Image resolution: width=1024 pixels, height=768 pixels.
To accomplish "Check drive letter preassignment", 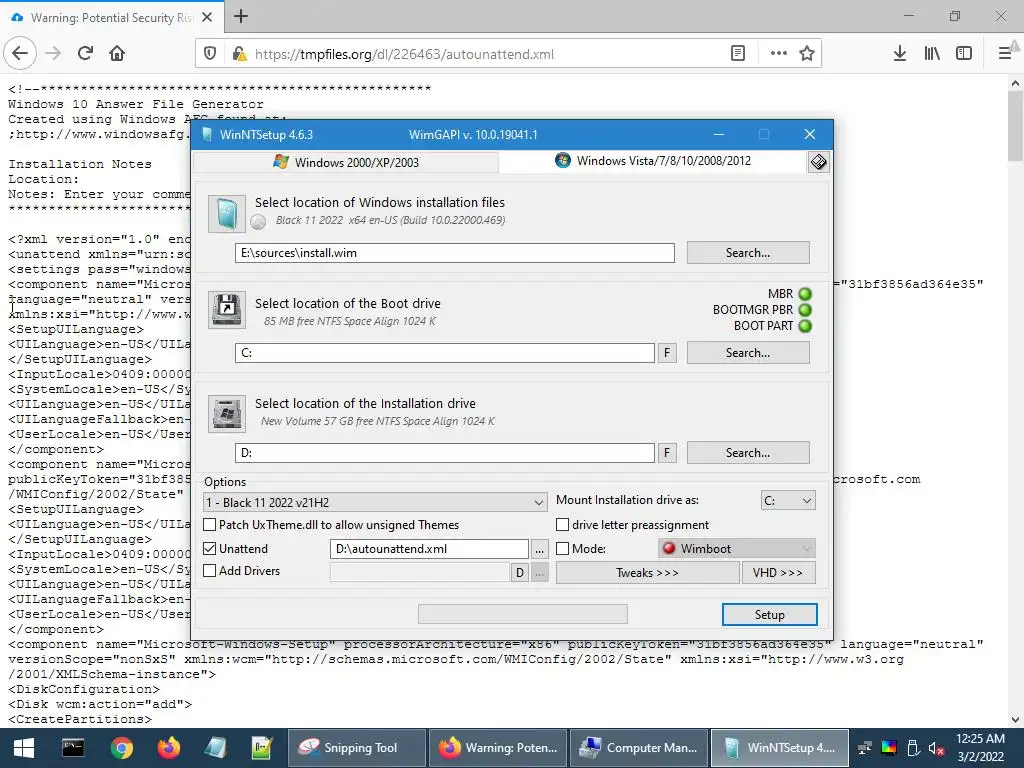I will coord(562,524).
